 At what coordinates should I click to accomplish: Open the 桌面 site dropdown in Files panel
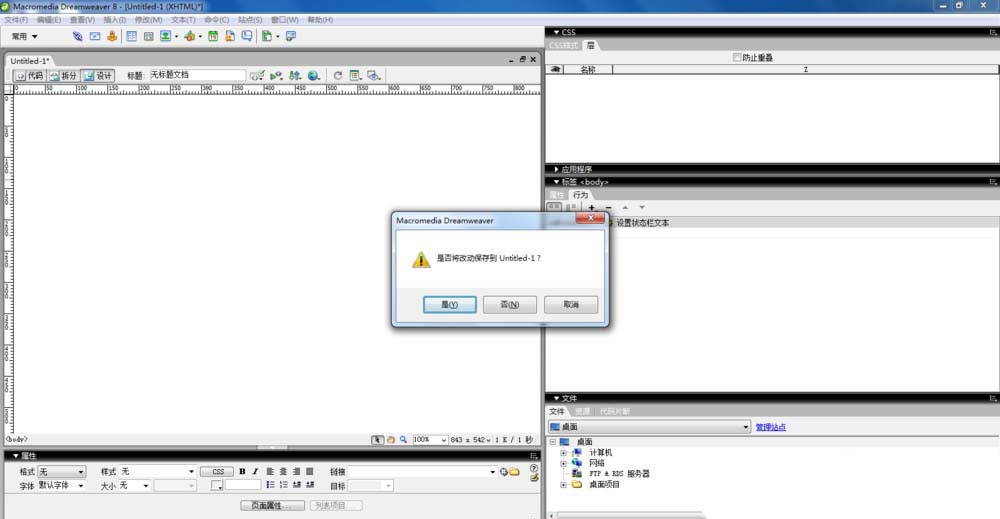pyautogui.click(x=649, y=427)
